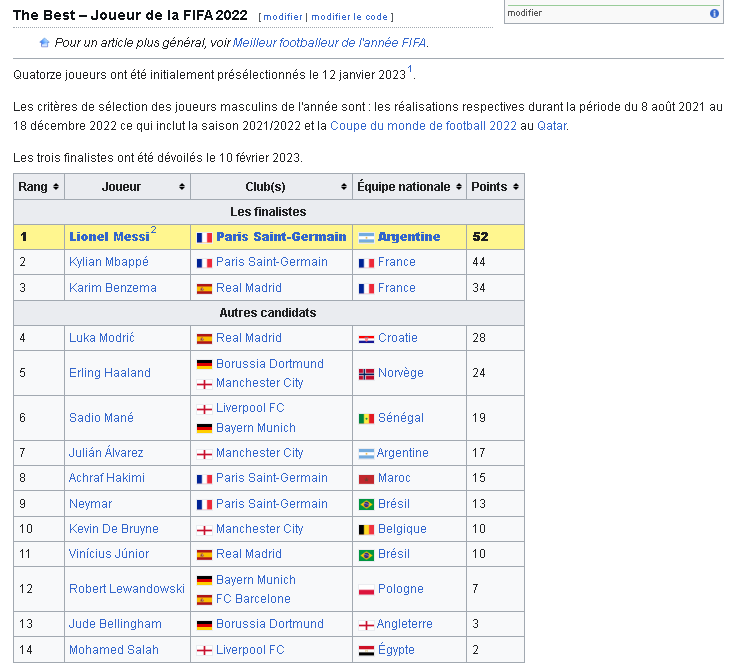This screenshot has height=669, width=737.
Task: Open the Égypte national team link
Action: point(396,649)
